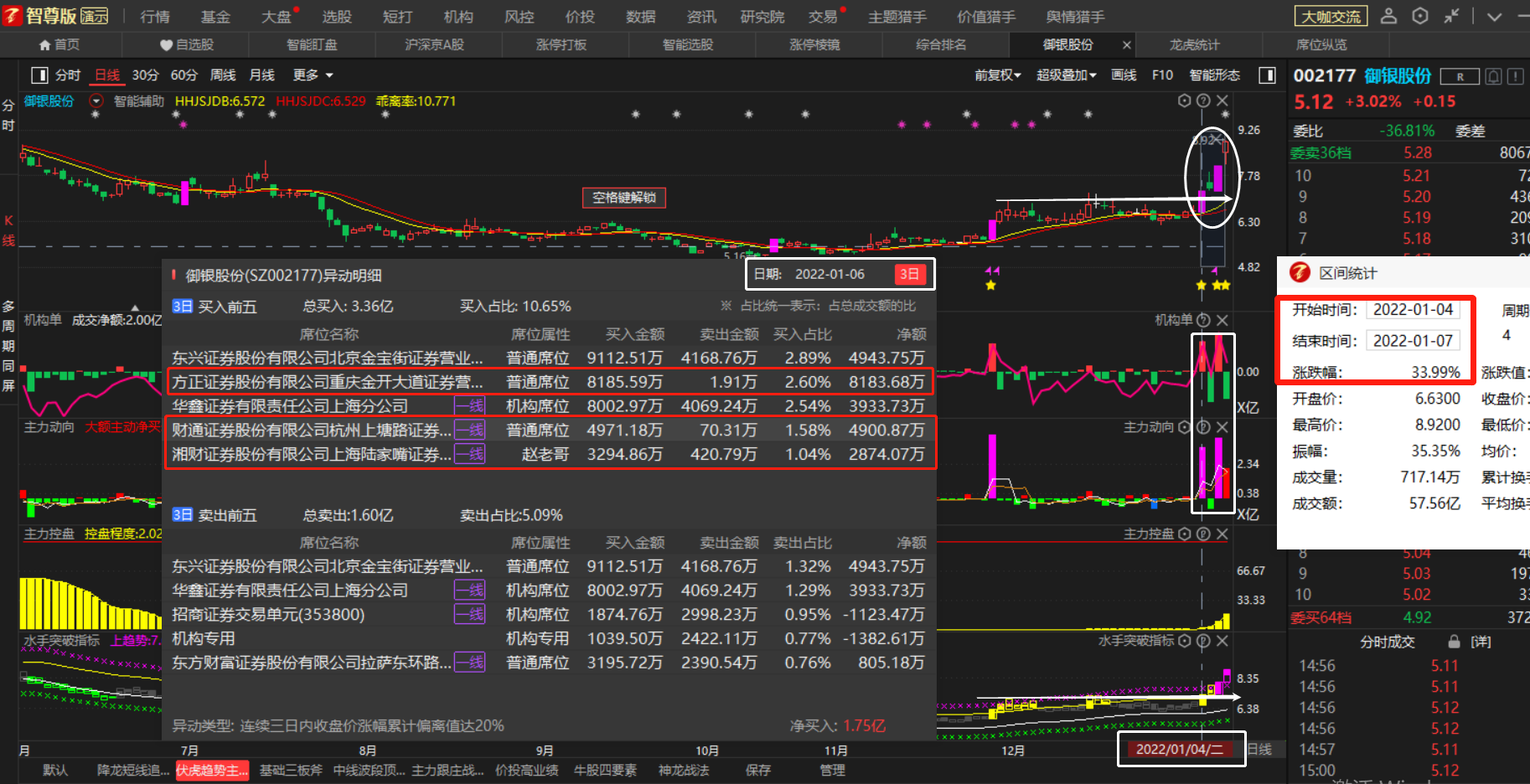Viewport: 1530px width, 784px height.
Task: Click the red circle dropdown beside 御银股份 label
Action: coord(96,101)
